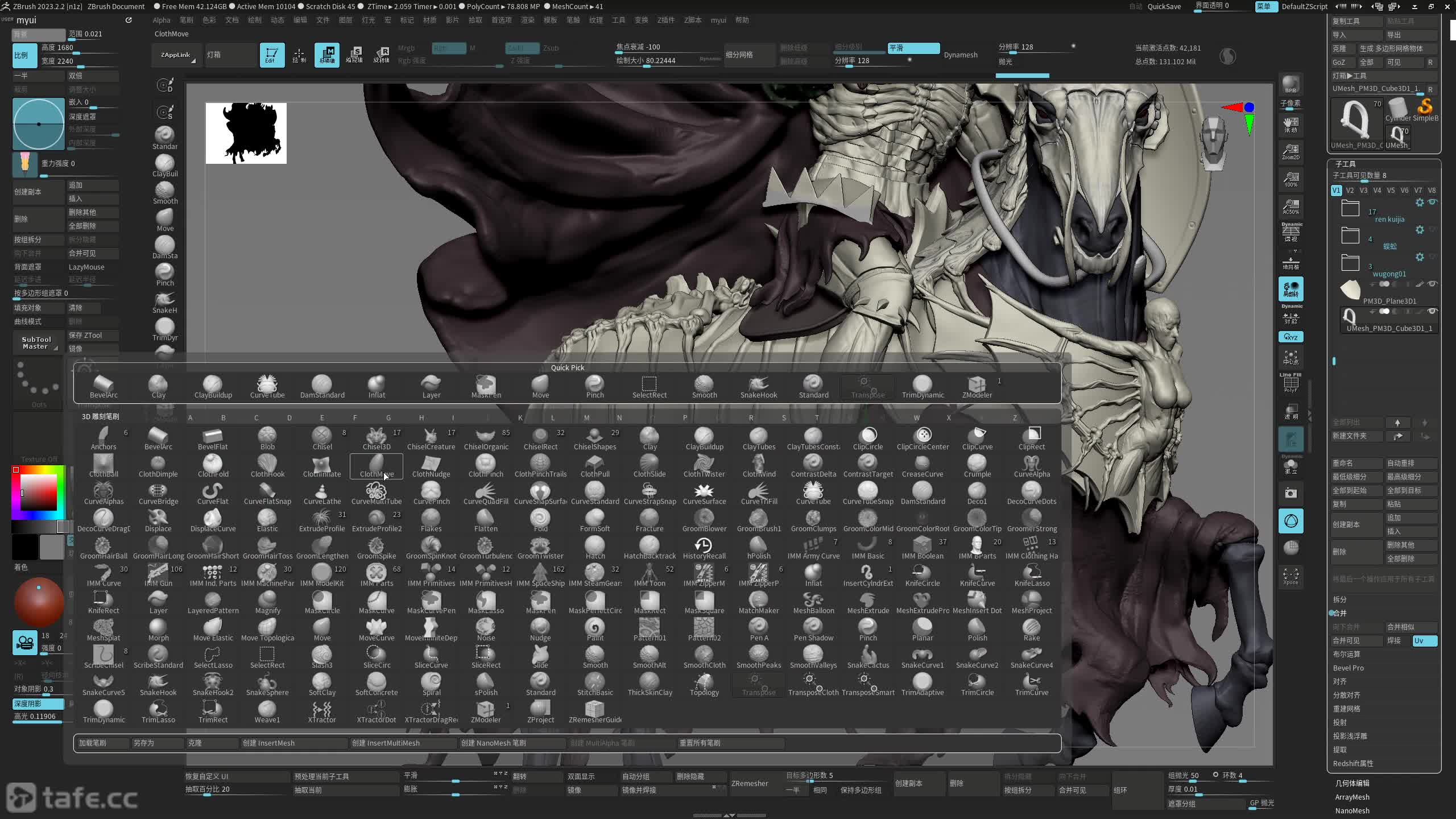Open the Alpha menu
This screenshot has width=1456, height=819.
pyautogui.click(x=162, y=20)
